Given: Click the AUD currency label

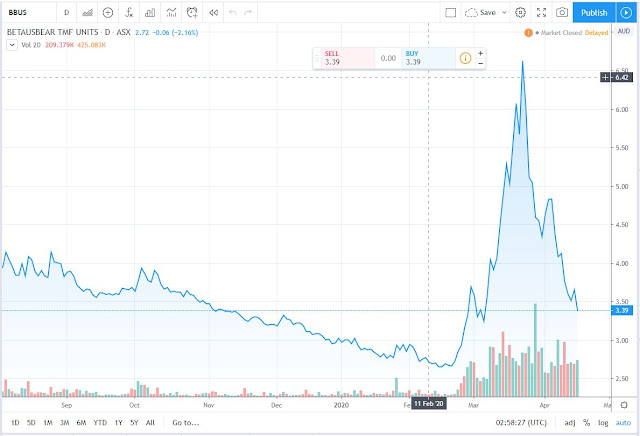Looking at the screenshot, I should pyautogui.click(x=623, y=31).
